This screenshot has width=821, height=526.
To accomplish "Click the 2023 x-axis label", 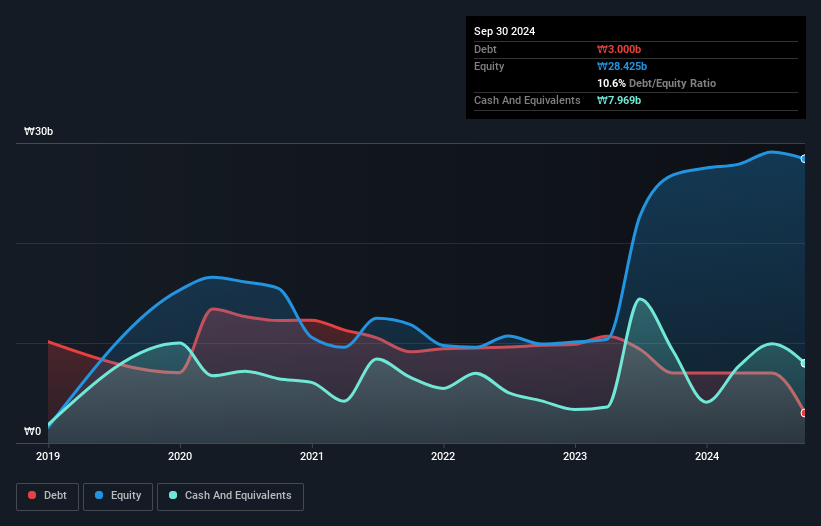I will click(x=575, y=456).
